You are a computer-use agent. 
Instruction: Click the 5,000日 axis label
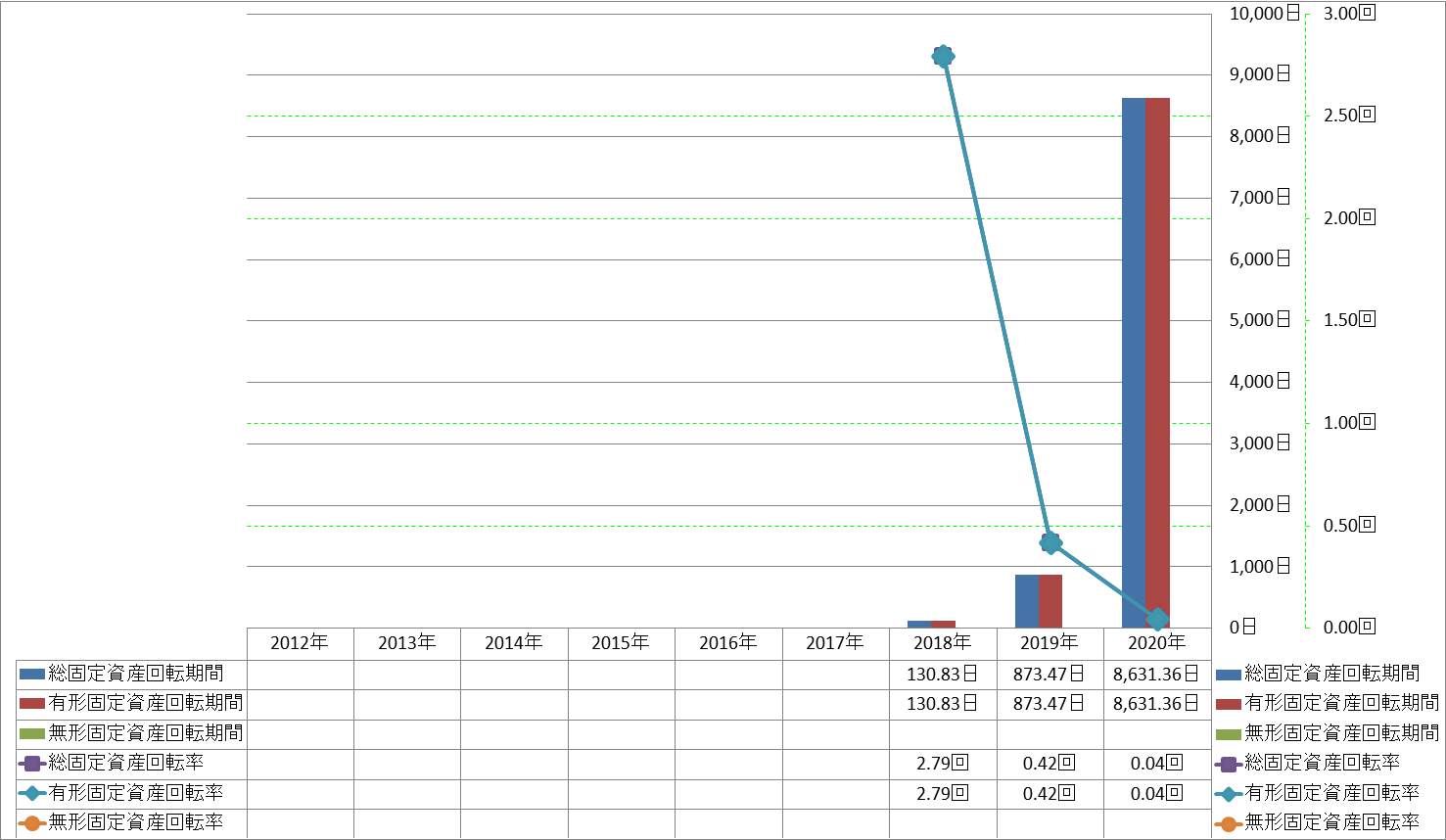coord(1260,320)
